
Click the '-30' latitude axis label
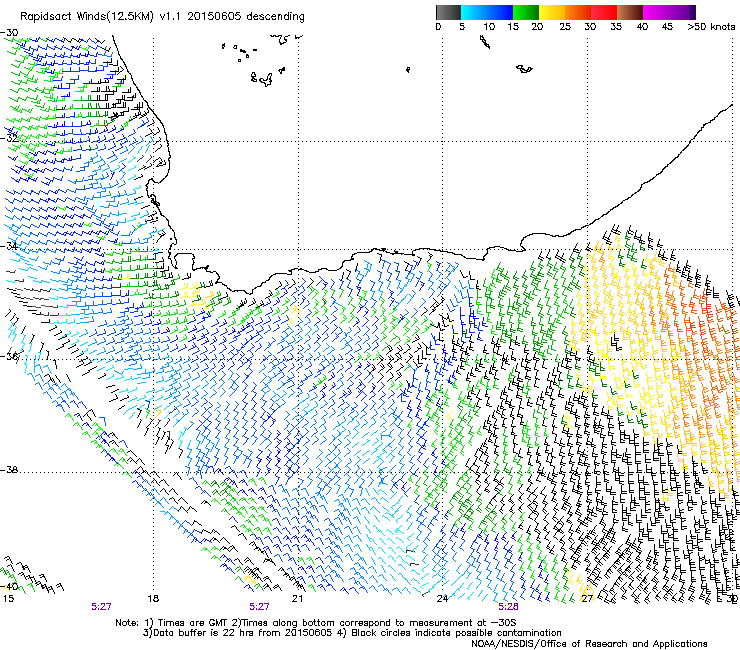click(x=9, y=33)
